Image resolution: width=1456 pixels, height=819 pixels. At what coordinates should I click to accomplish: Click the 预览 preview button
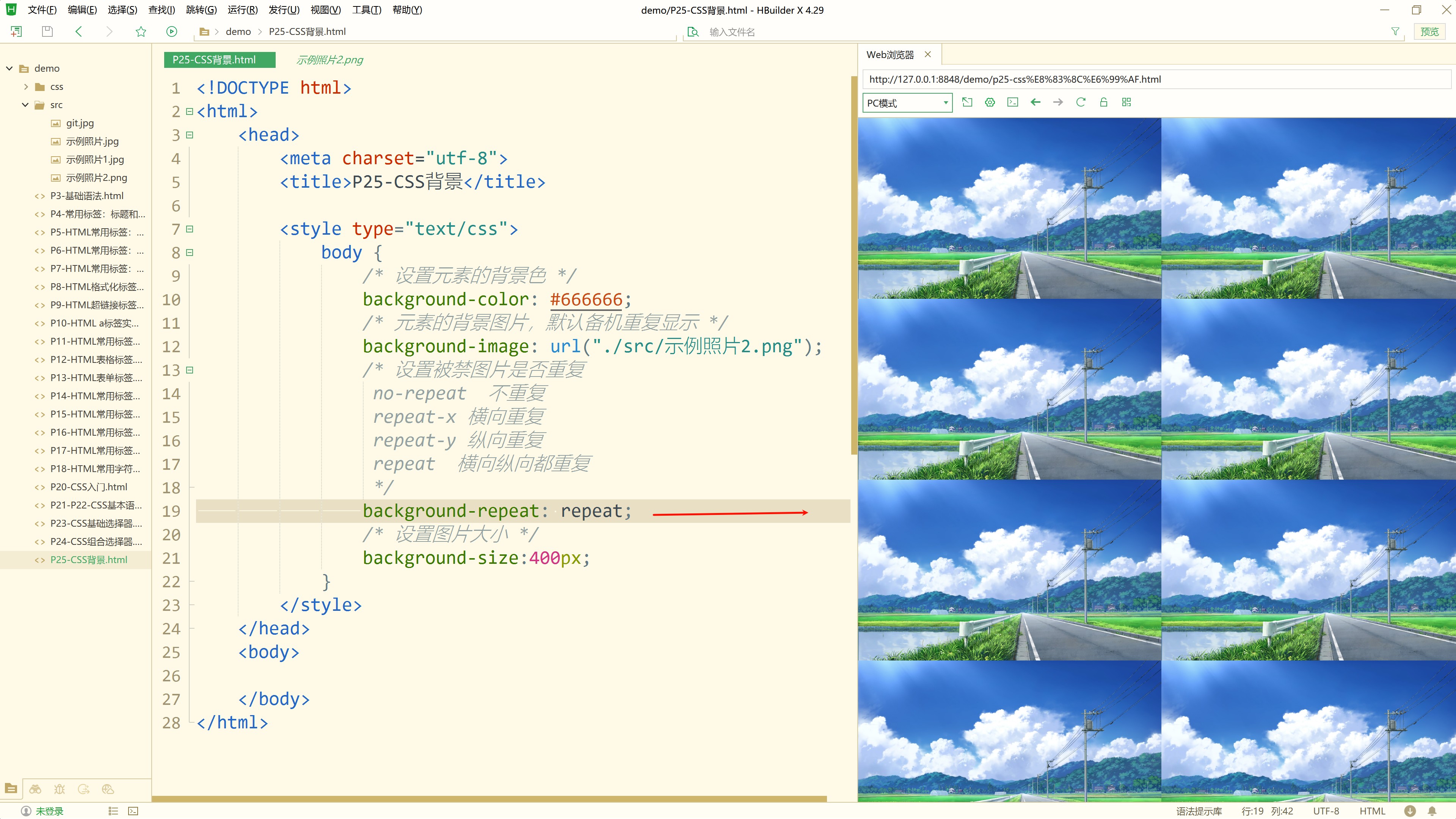(1429, 31)
